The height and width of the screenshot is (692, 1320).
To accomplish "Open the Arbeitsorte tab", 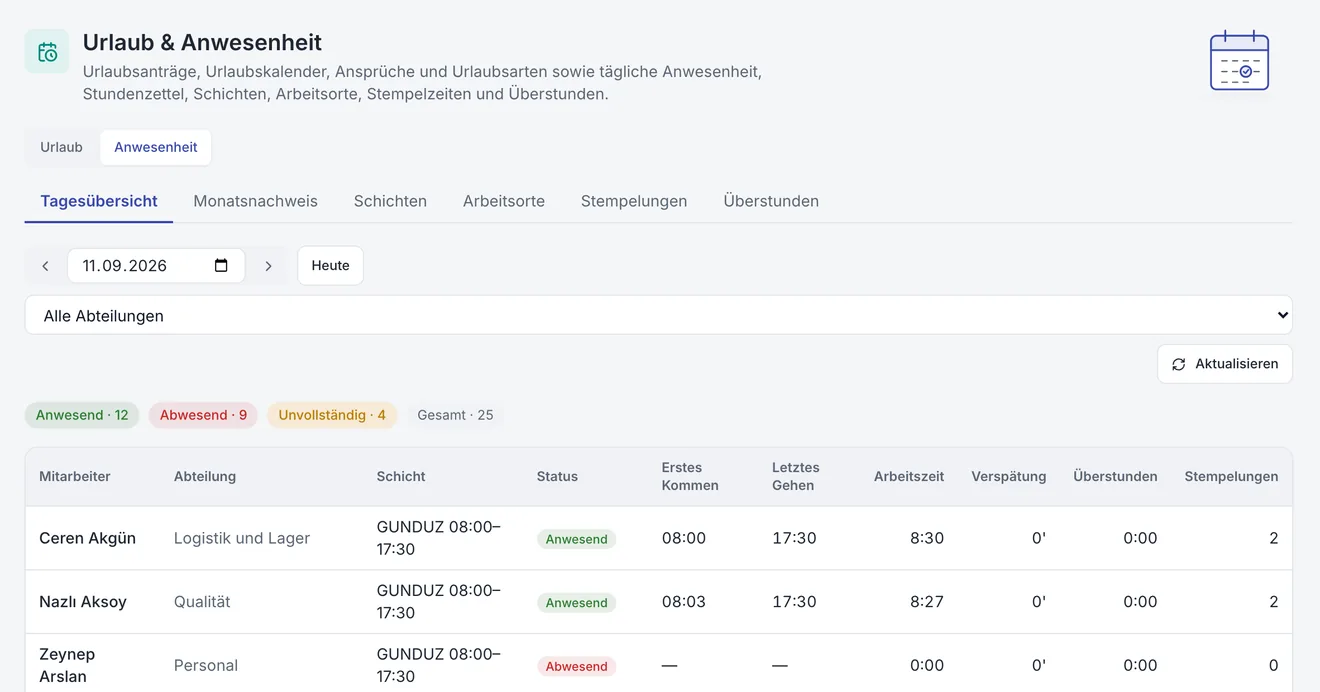I will 504,201.
